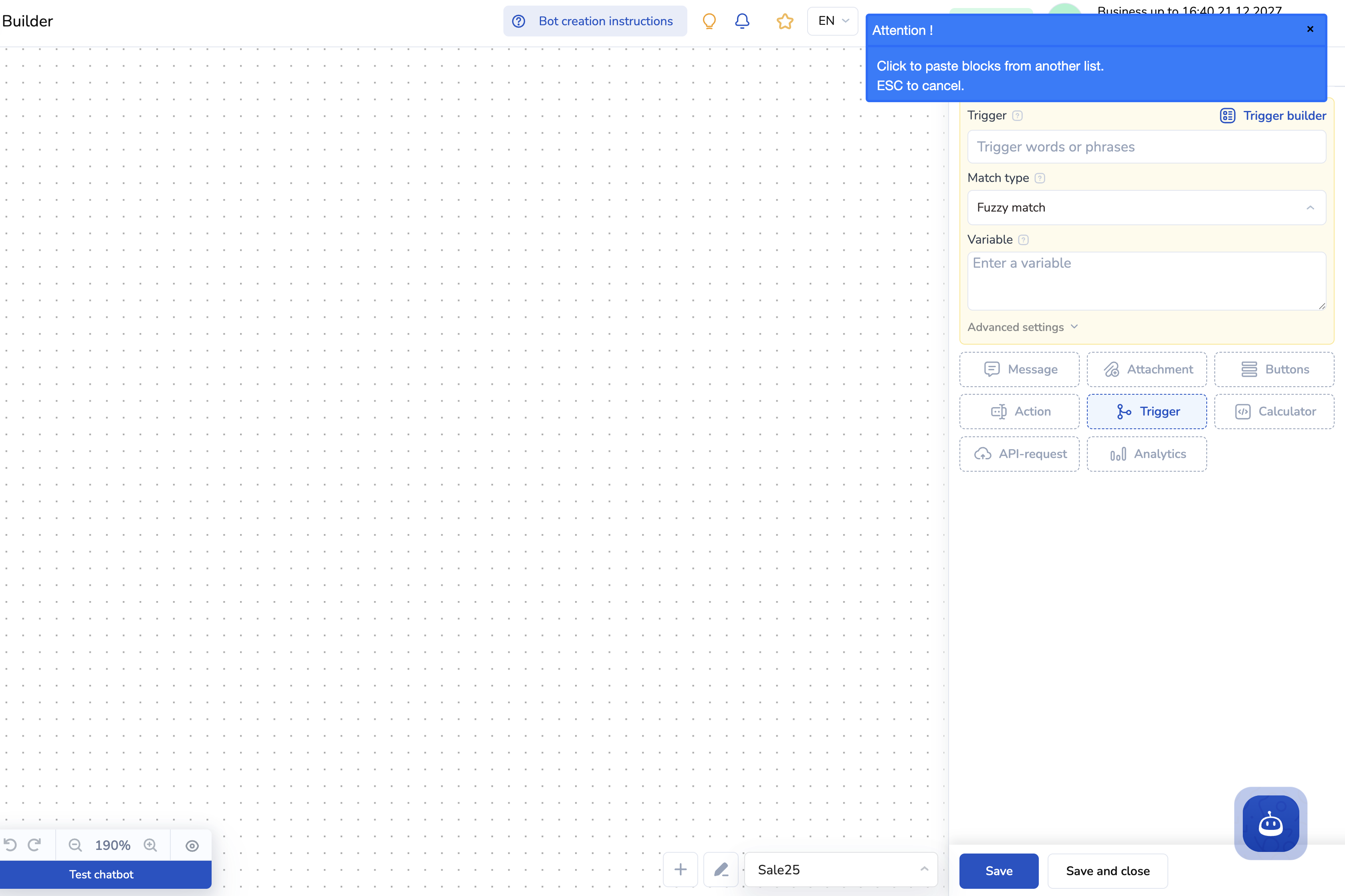Click the center view target icon

pos(192,845)
